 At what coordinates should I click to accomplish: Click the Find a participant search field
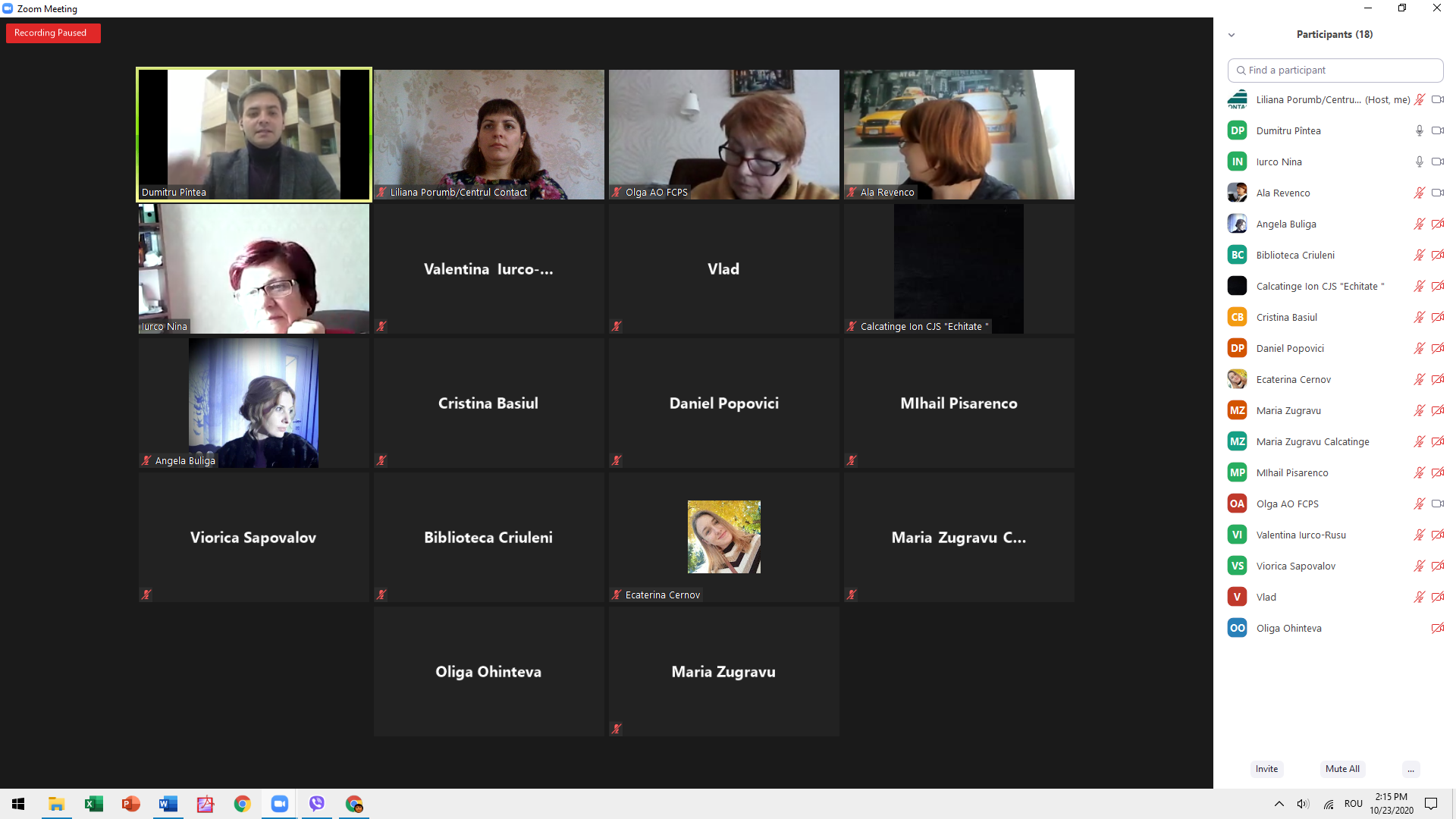[x=1335, y=70]
